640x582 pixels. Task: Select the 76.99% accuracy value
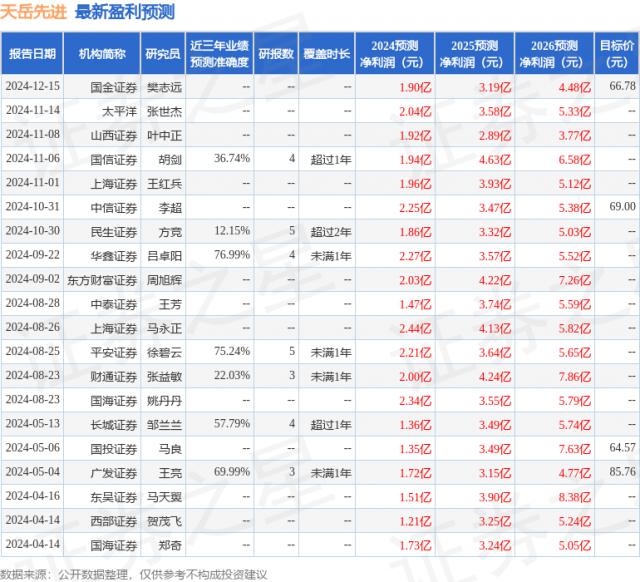click(231, 254)
